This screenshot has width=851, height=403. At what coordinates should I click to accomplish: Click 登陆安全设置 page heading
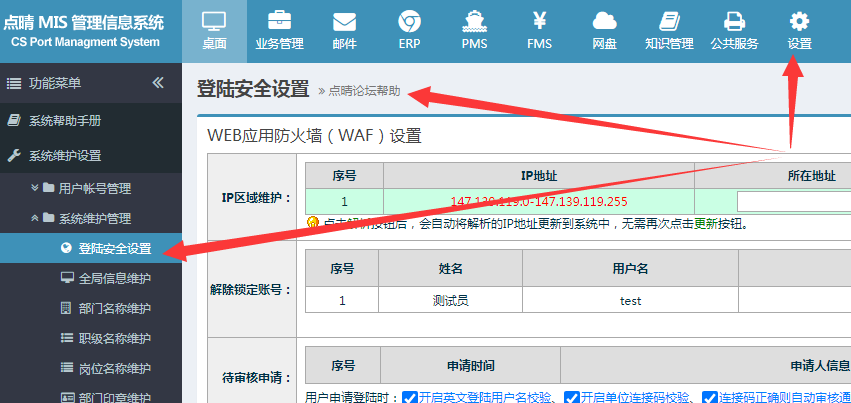click(253, 89)
